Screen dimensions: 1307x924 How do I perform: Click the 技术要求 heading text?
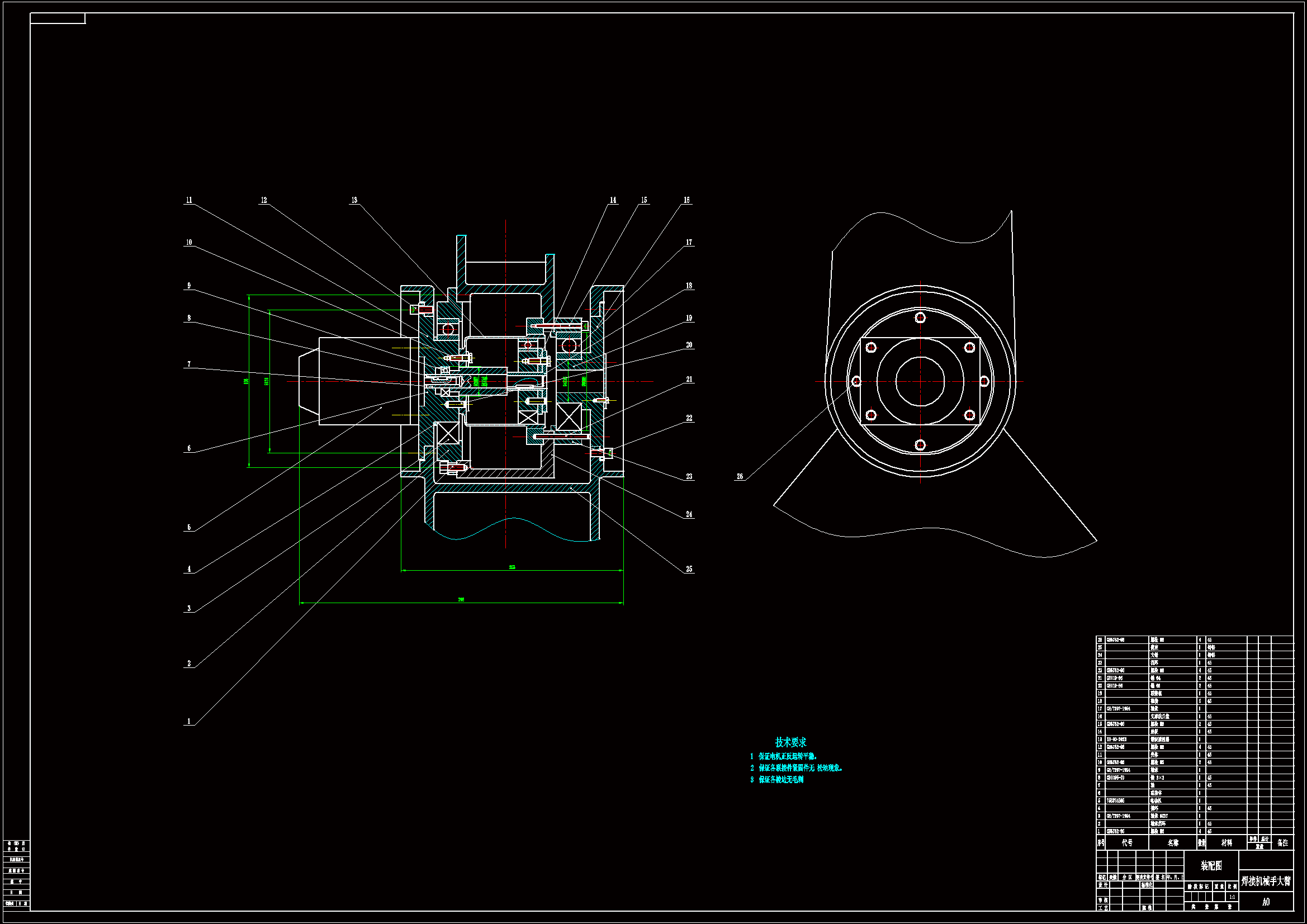790,742
